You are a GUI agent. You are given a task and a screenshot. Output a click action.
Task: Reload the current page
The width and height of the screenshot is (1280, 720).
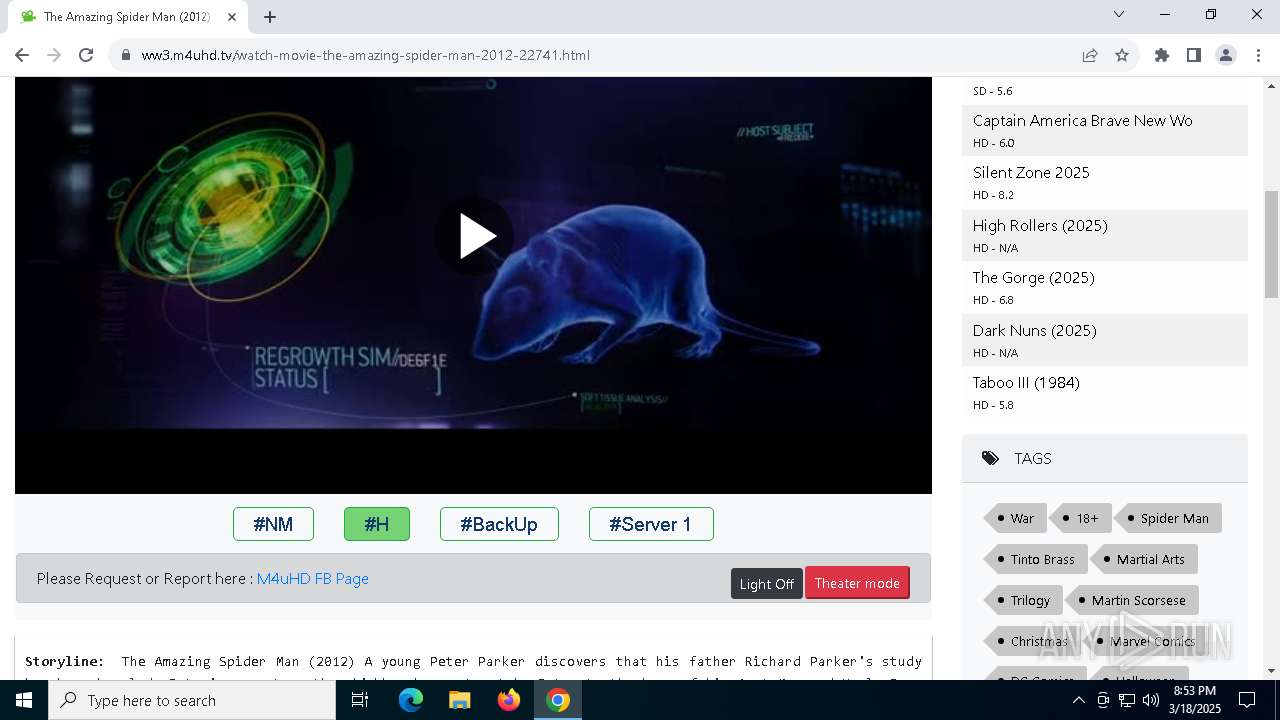86,55
